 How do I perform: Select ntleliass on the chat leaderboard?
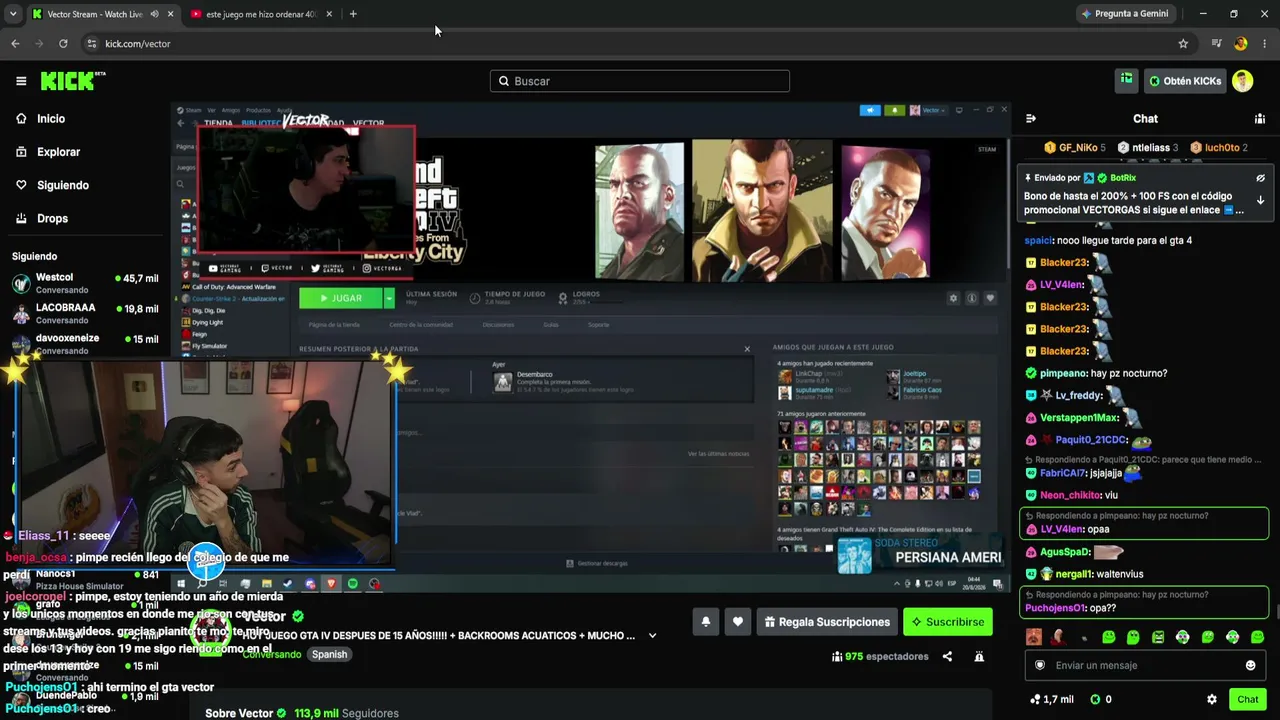click(1148, 148)
